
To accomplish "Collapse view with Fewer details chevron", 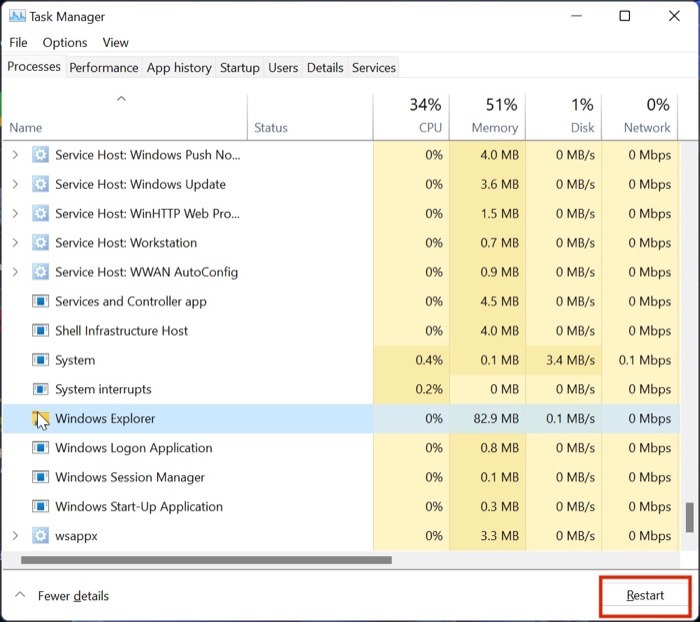I will pyautogui.click(x=20, y=595).
